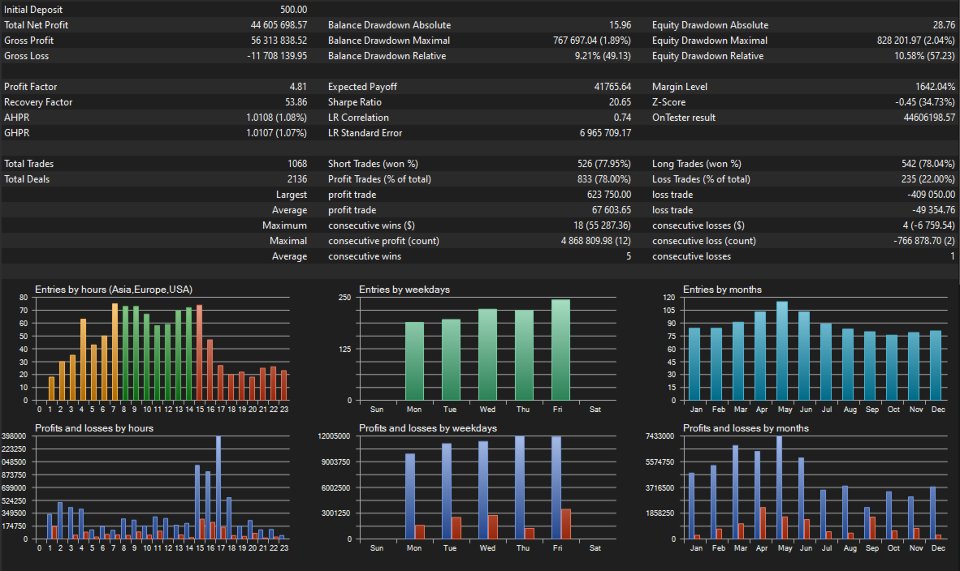Click the Initial Deposit label
The height and width of the screenshot is (571, 960).
coord(33,10)
